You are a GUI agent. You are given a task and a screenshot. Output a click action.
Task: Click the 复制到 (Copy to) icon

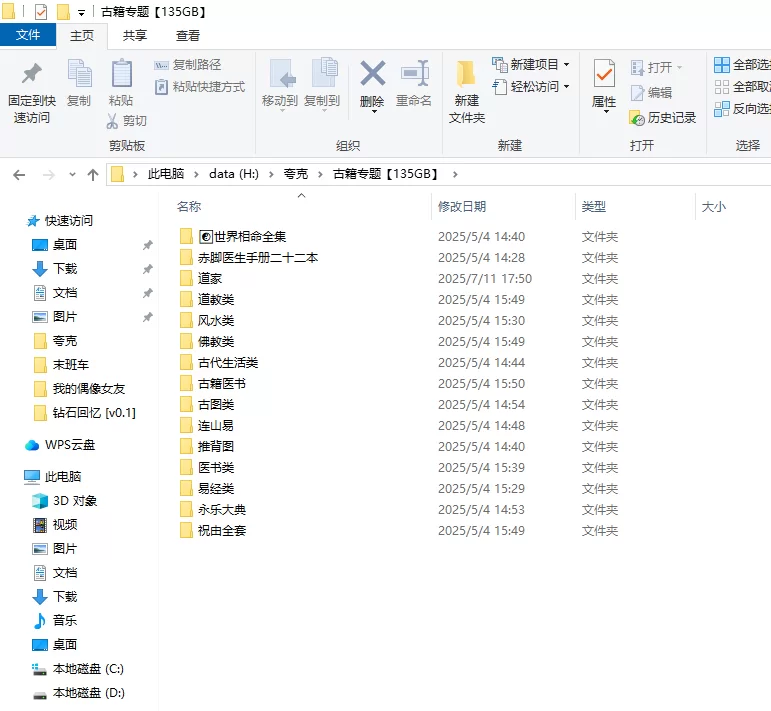[x=324, y=73]
